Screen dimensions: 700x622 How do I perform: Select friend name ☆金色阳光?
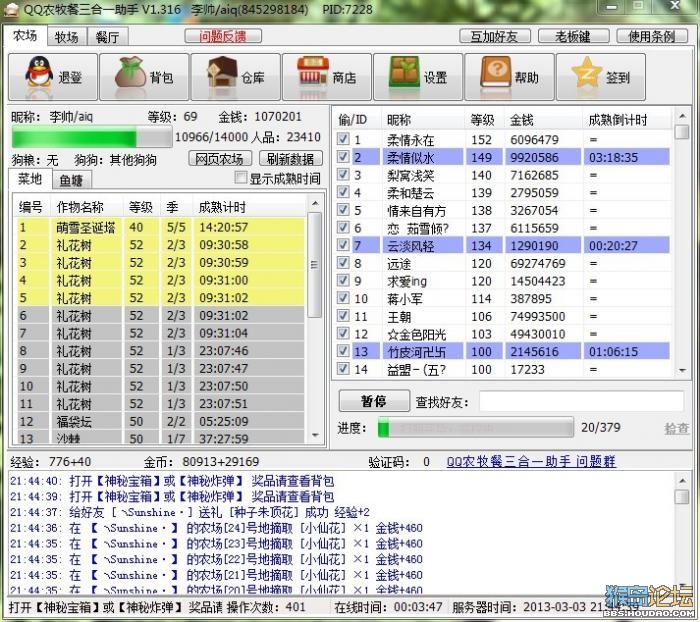(x=417, y=334)
